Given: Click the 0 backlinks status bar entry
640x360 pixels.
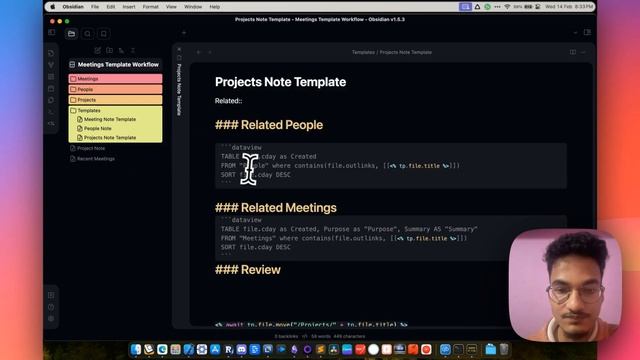Looking at the screenshot, I should (286, 336).
